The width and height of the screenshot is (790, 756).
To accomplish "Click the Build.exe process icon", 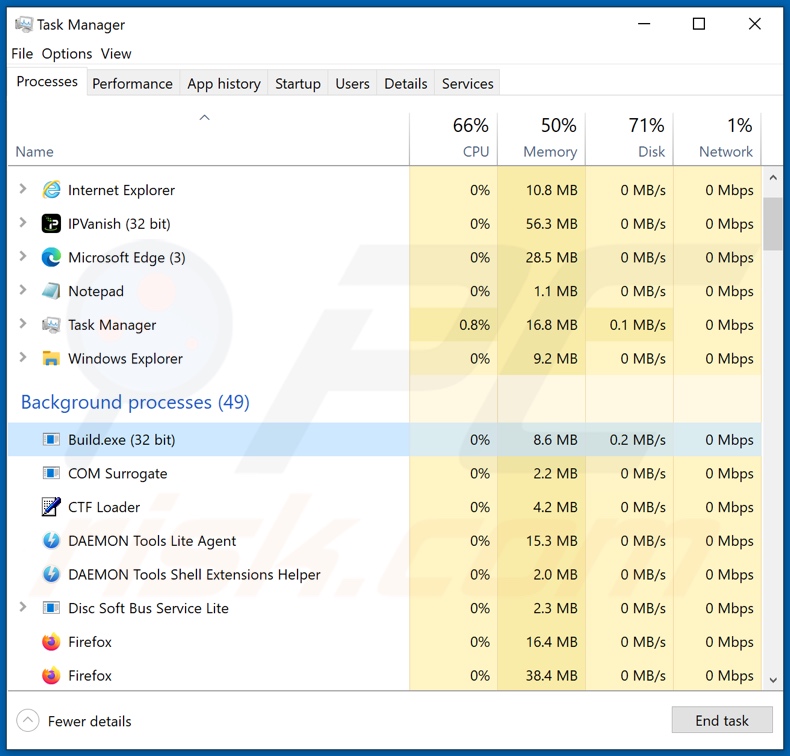I will point(51,440).
